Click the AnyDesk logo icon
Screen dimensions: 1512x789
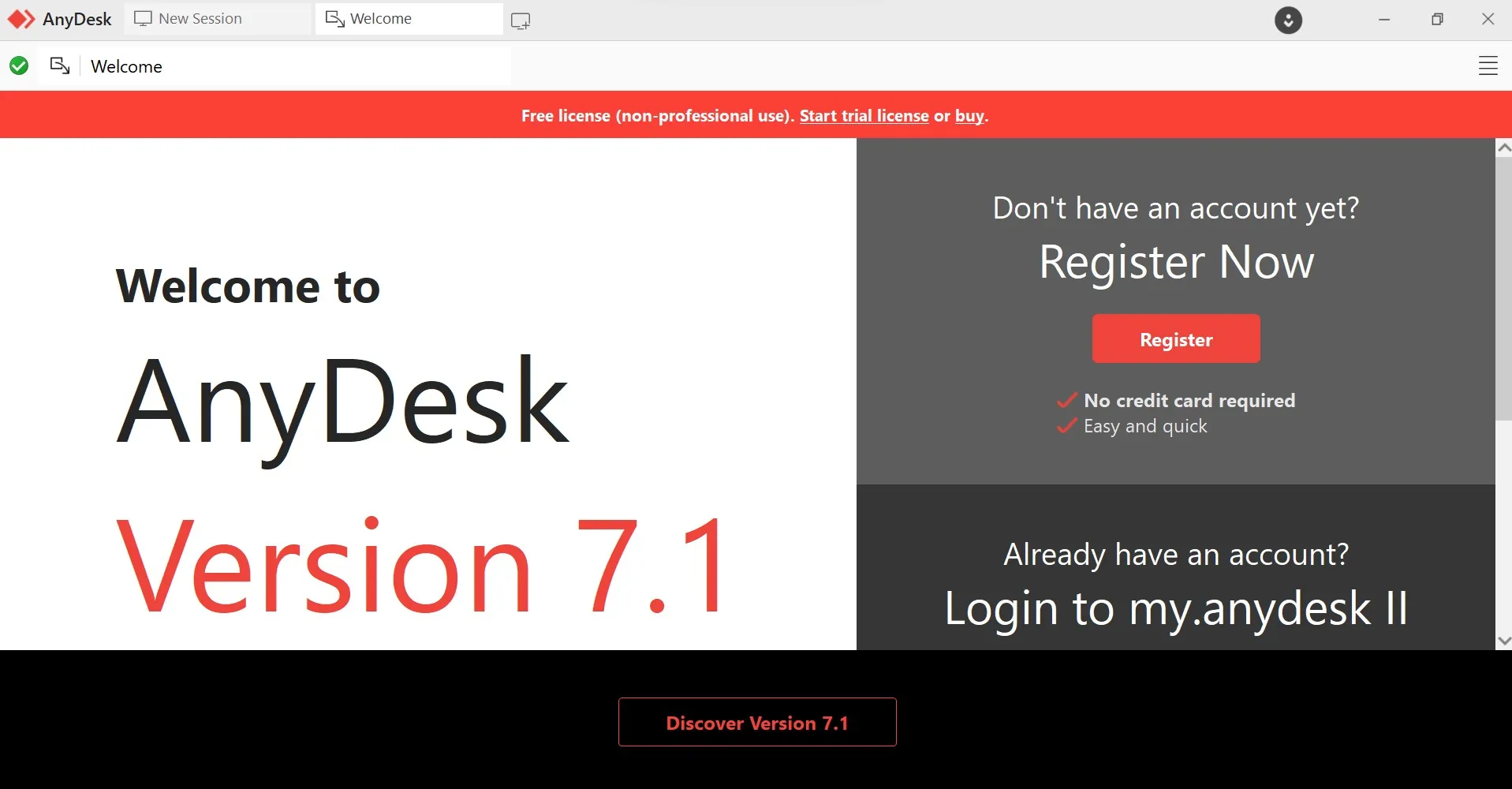[21, 19]
